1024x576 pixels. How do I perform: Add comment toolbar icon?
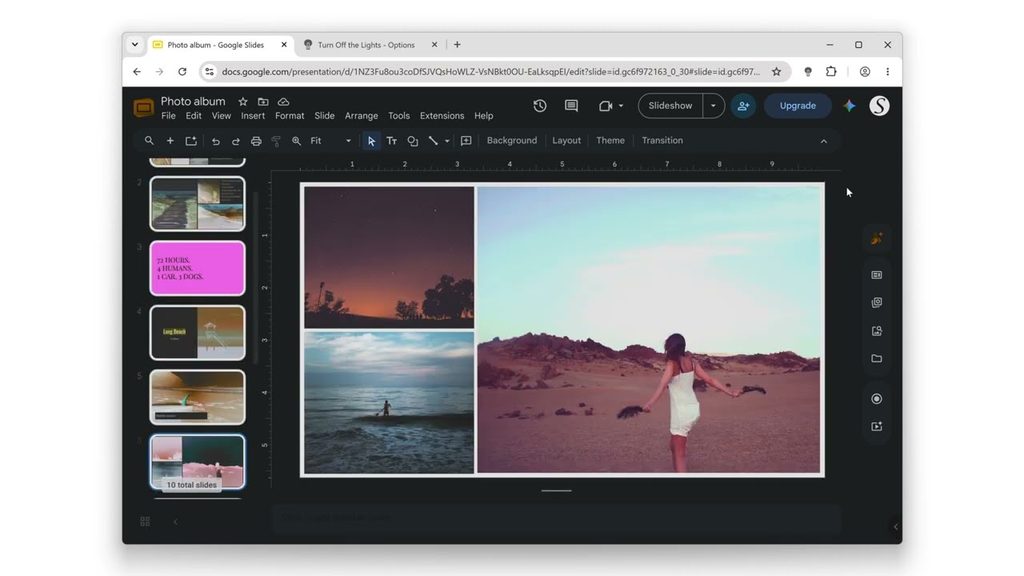[466, 141]
